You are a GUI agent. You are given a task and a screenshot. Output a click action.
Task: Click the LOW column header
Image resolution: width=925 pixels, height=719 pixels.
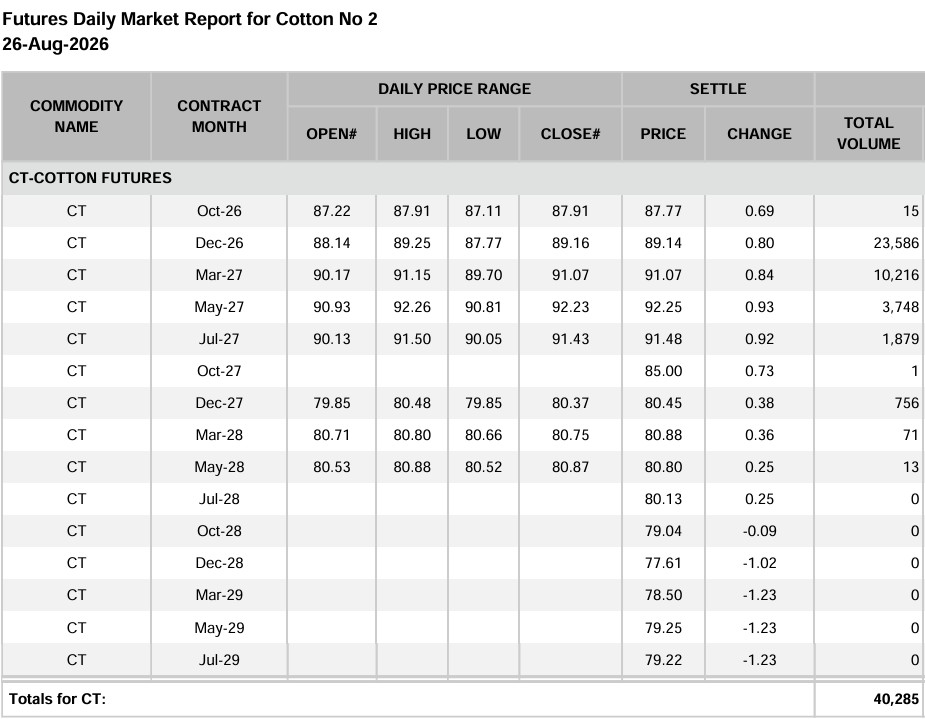point(483,134)
